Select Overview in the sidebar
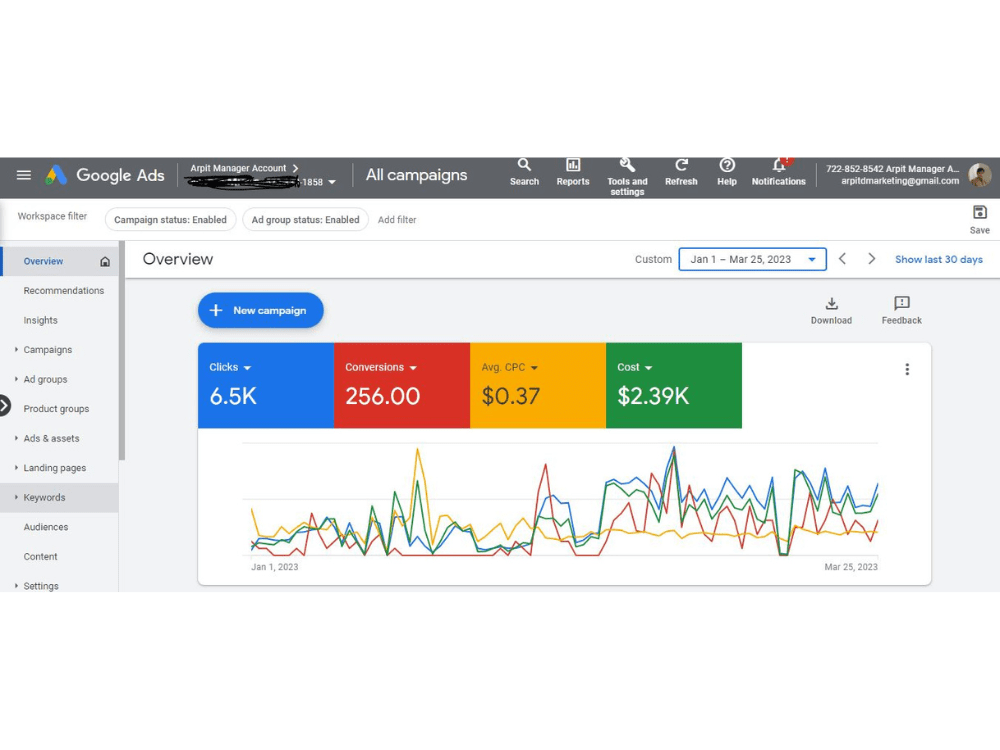The image size is (1000, 750). click(43, 261)
